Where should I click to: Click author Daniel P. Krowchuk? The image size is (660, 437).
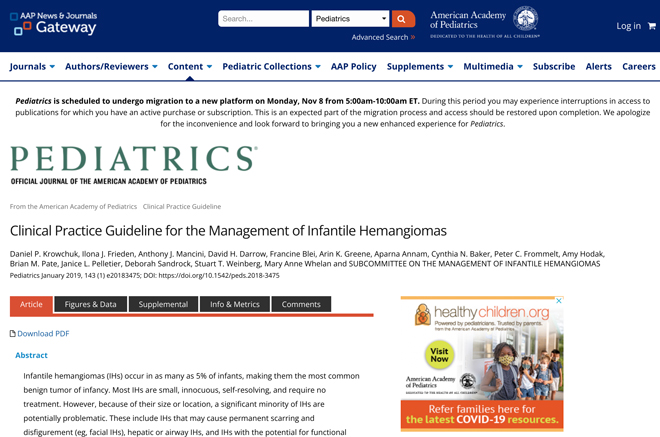pos(44,254)
